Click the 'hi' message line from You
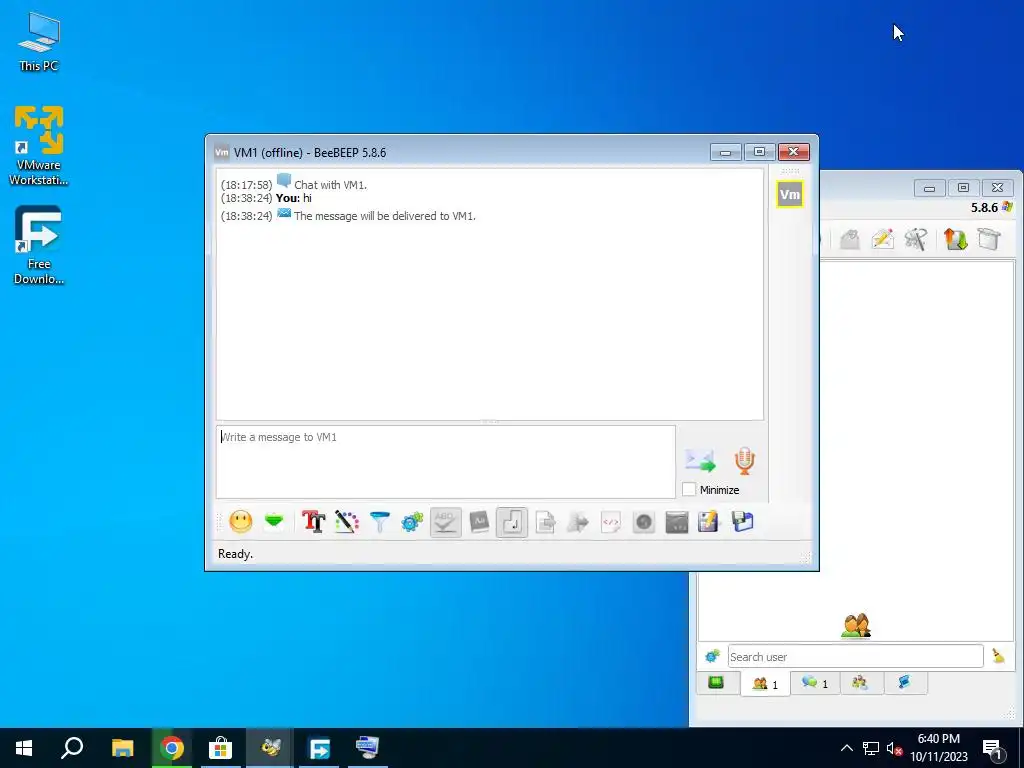This screenshot has height=768, width=1024. (266, 198)
